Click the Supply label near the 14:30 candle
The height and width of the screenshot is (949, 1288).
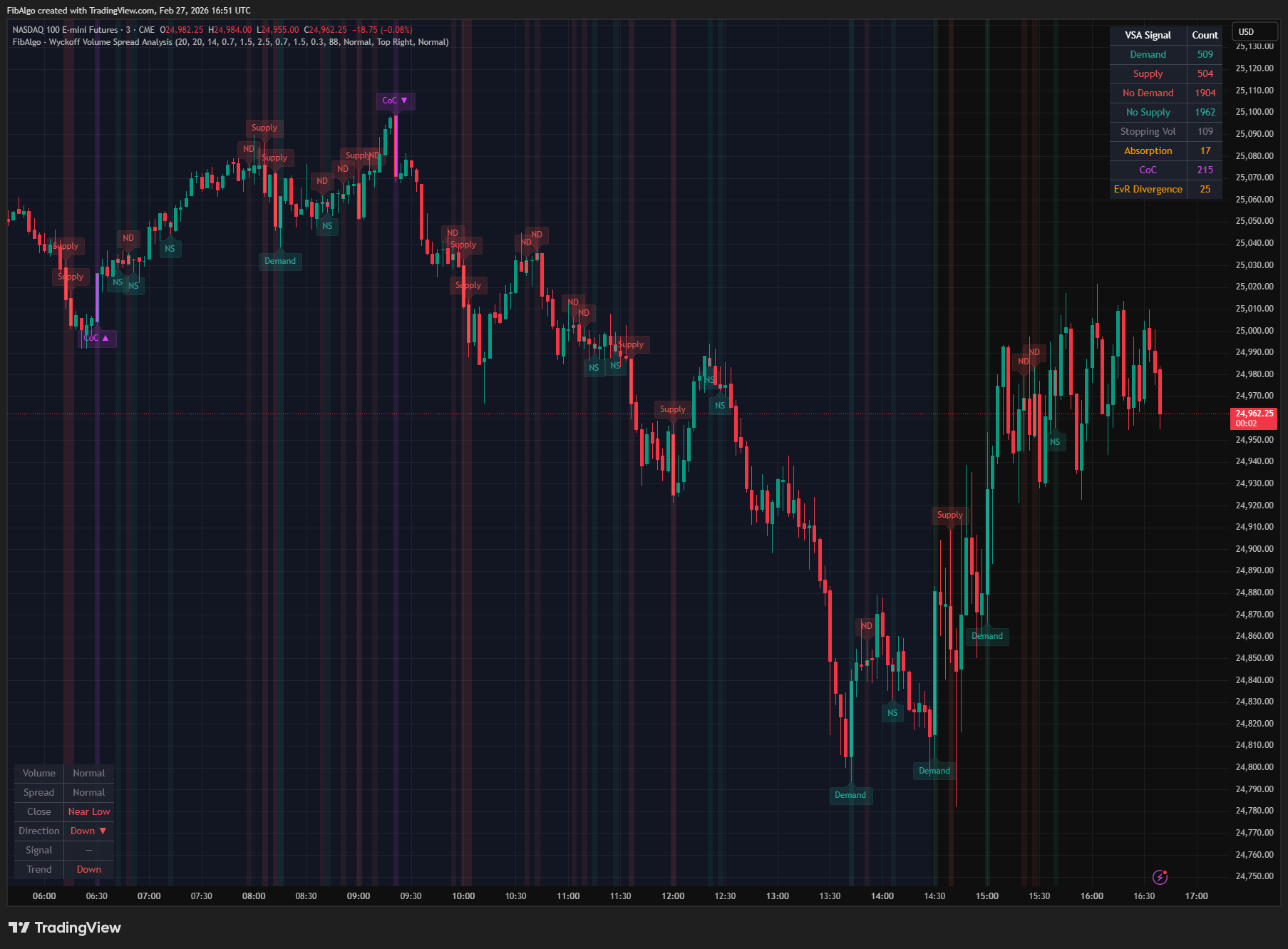click(950, 514)
